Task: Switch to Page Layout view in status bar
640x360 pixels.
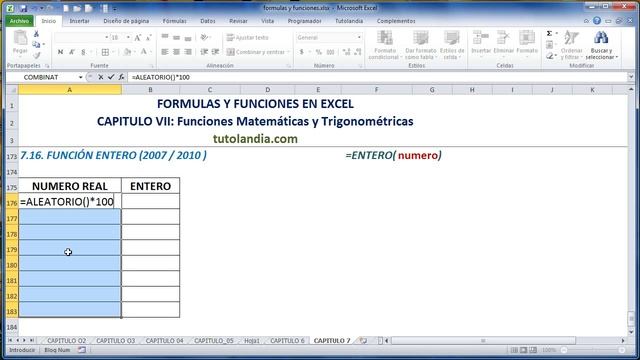Action: coord(524,350)
